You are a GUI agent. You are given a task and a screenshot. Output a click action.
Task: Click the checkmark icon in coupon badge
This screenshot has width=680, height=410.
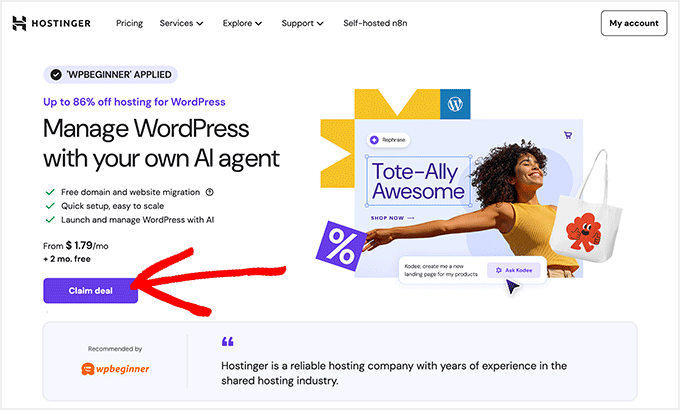tap(56, 75)
